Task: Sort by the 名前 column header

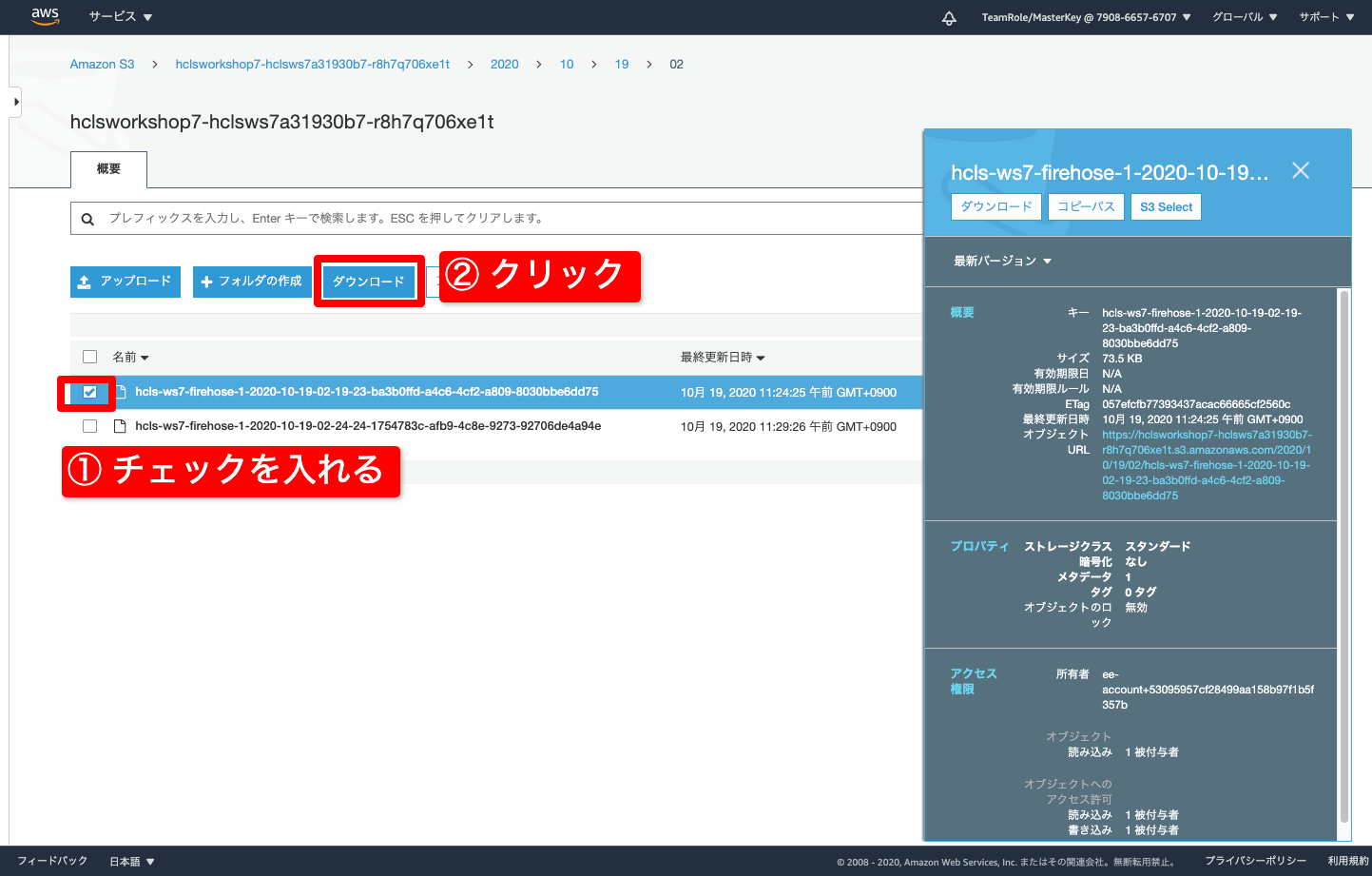Action: [130, 357]
